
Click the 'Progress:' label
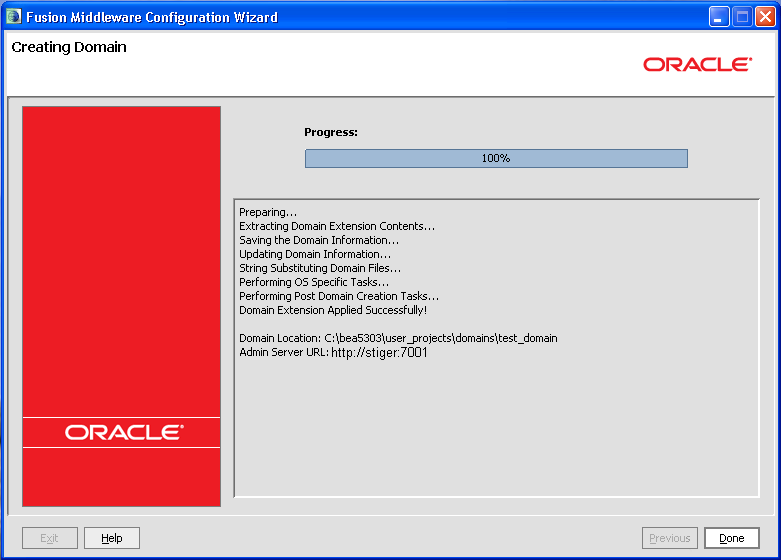[x=331, y=133]
